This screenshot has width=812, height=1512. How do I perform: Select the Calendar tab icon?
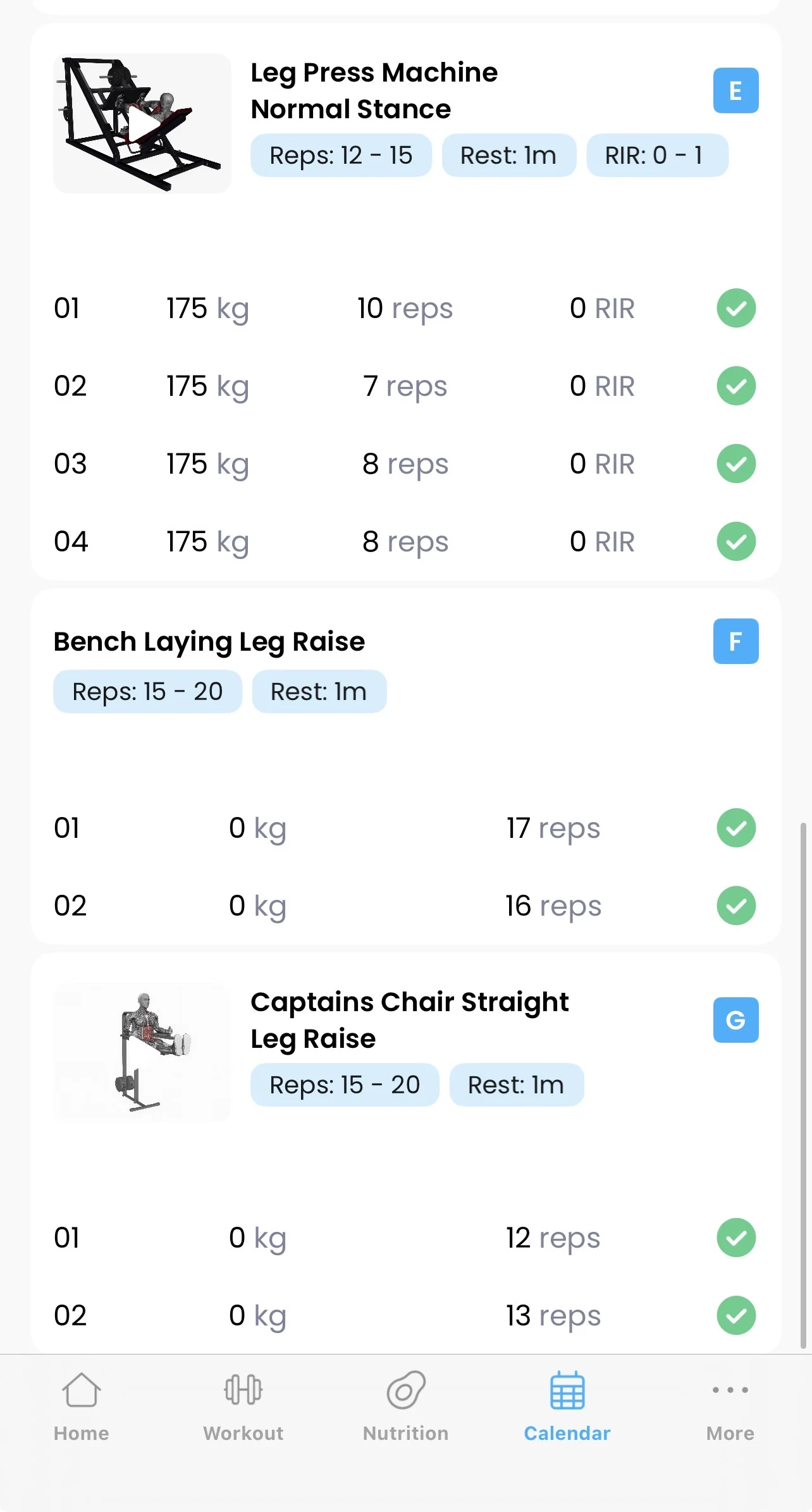(x=567, y=1391)
